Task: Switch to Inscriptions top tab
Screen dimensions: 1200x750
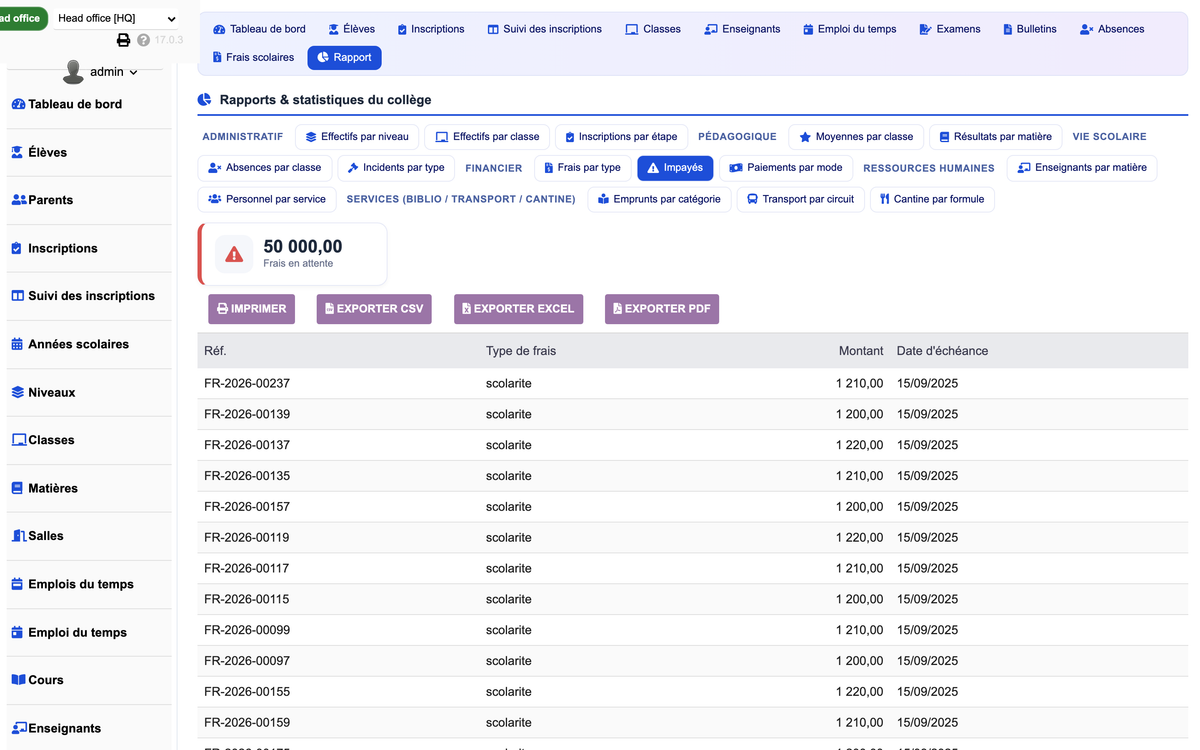Action: (x=430, y=29)
